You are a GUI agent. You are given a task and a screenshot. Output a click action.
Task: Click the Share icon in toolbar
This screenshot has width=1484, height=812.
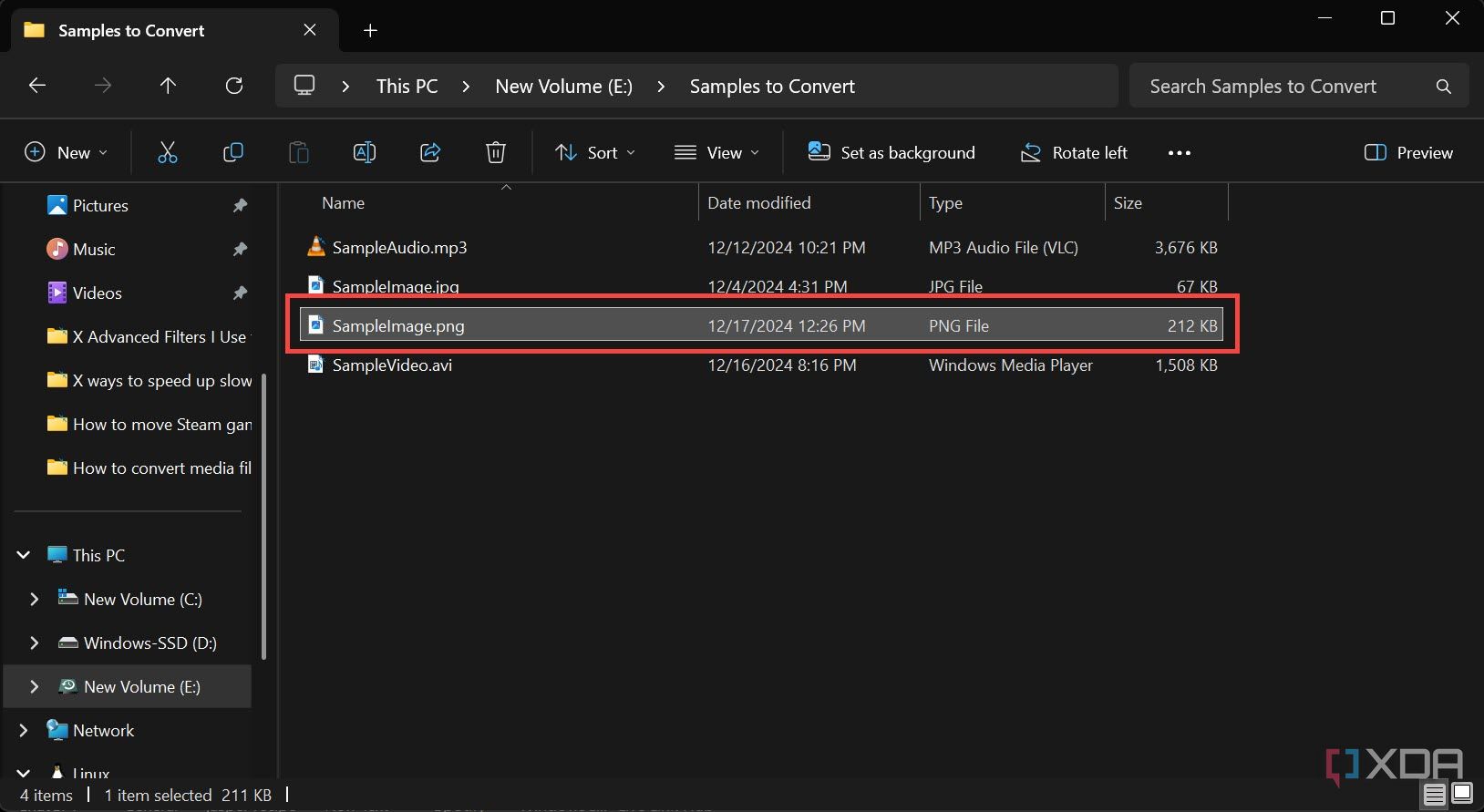tap(430, 152)
